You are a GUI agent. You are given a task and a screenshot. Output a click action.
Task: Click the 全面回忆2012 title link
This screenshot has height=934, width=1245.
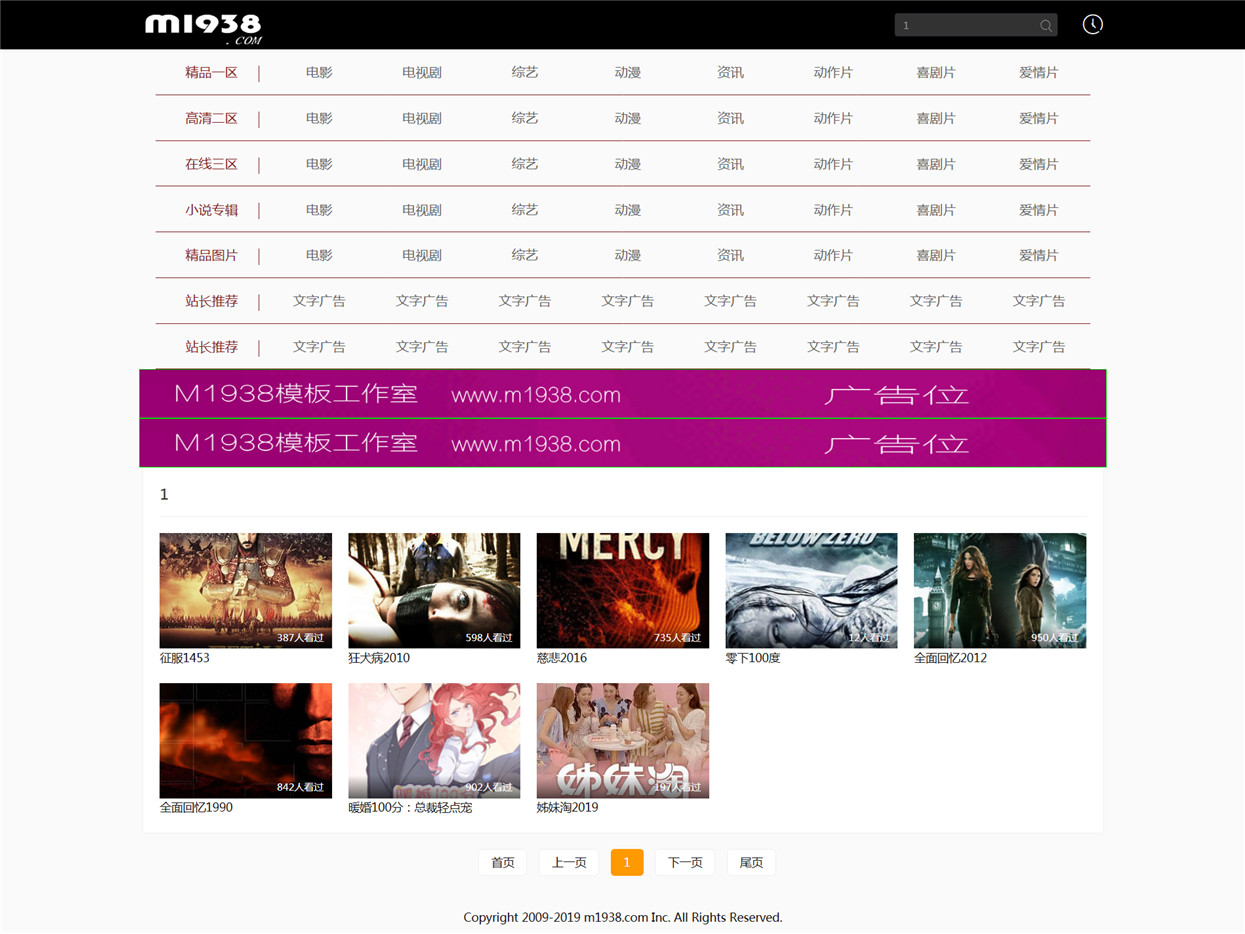coord(950,658)
